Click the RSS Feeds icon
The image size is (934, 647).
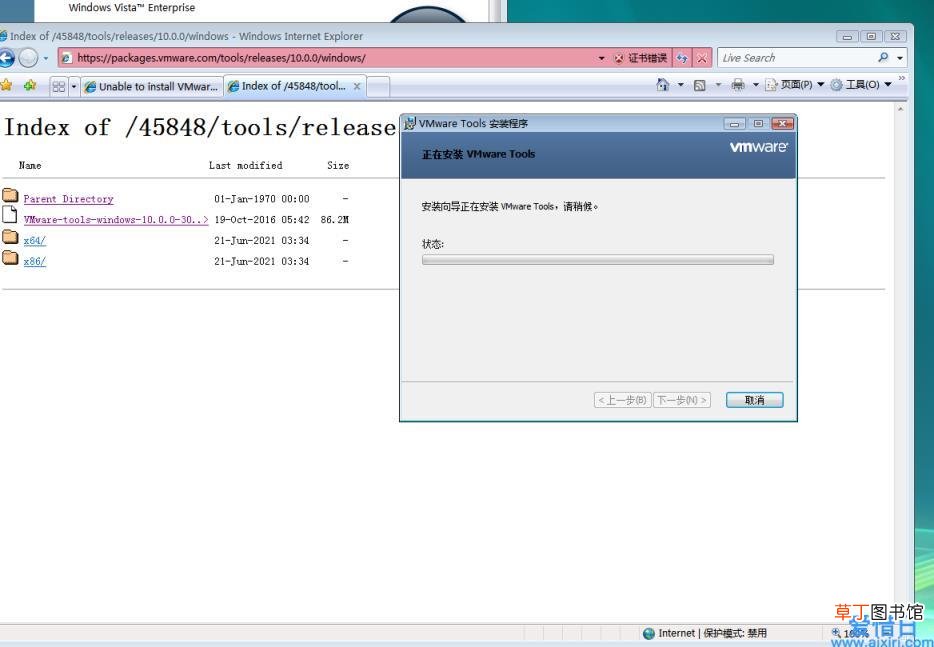click(x=700, y=85)
